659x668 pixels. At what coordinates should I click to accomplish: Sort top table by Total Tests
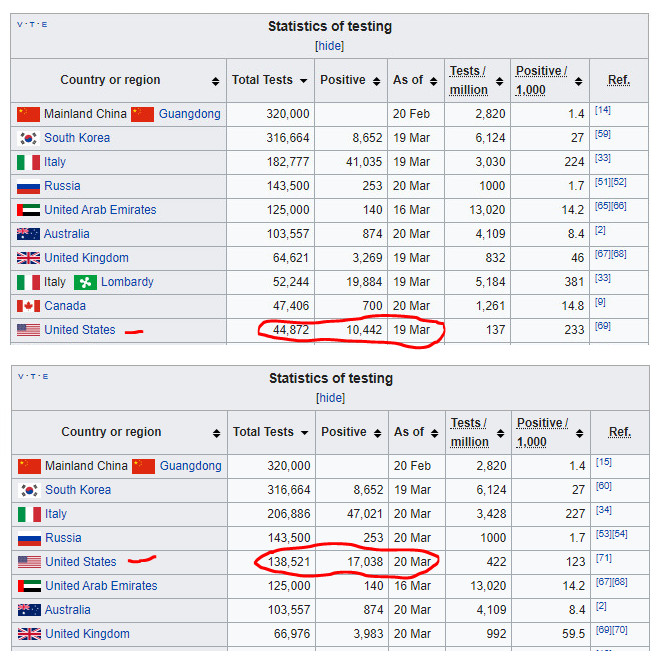(x=303, y=81)
